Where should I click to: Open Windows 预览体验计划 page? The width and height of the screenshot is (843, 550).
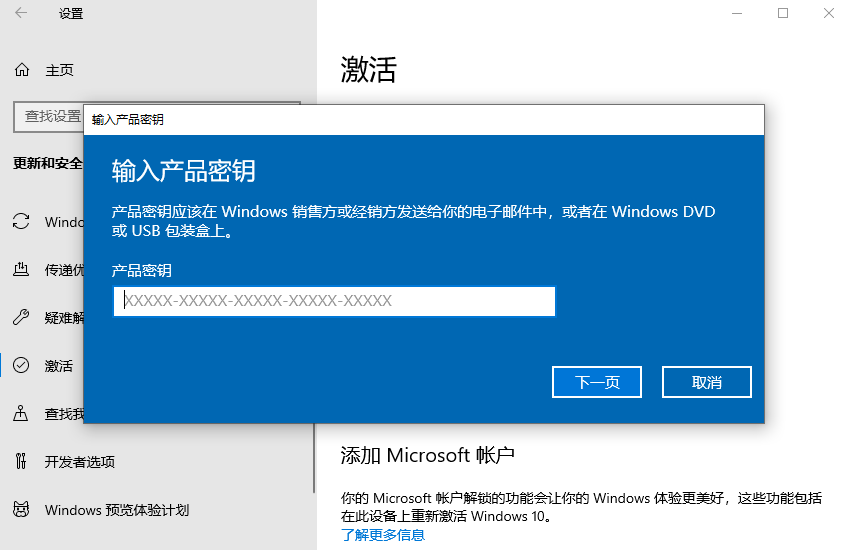tap(117, 510)
